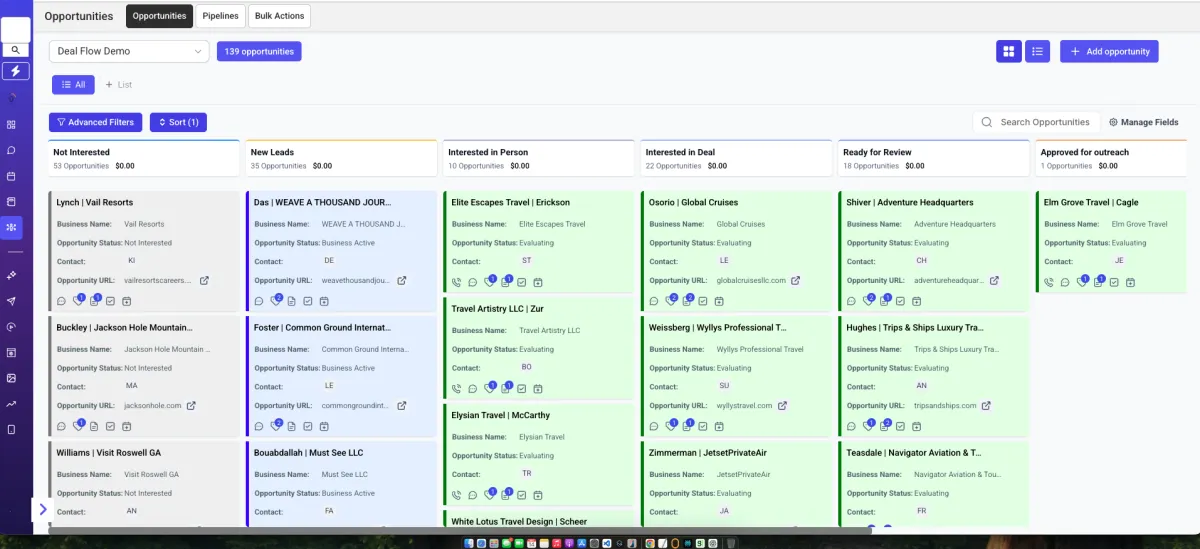Click the lightning bolt quick actions icon in sidebar
This screenshot has height=549, width=1200.
pos(15,71)
